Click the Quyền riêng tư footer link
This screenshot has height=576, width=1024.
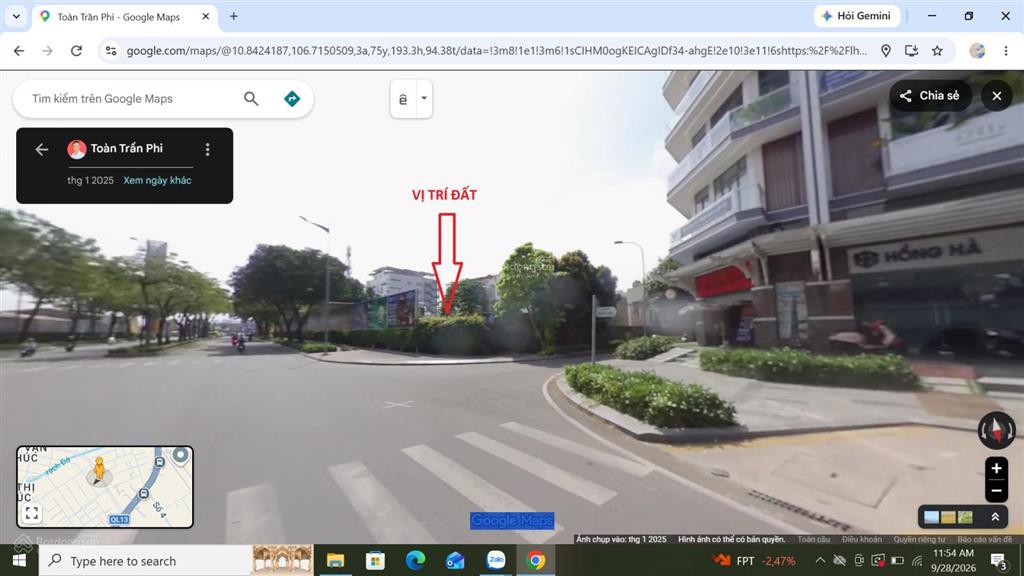920,539
